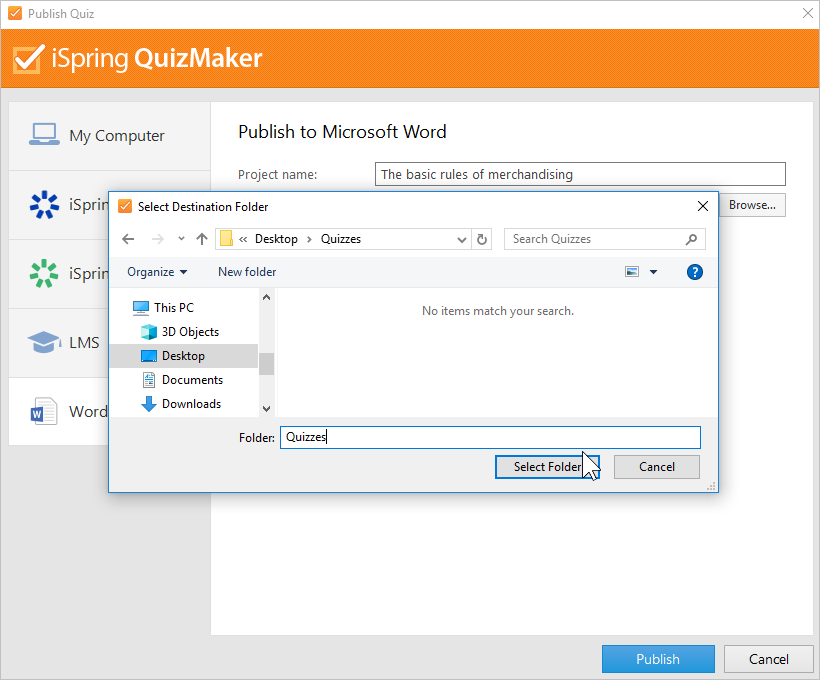Open dialog help question mark icon
Image resolution: width=820 pixels, height=680 pixels.
[x=695, y=272]
